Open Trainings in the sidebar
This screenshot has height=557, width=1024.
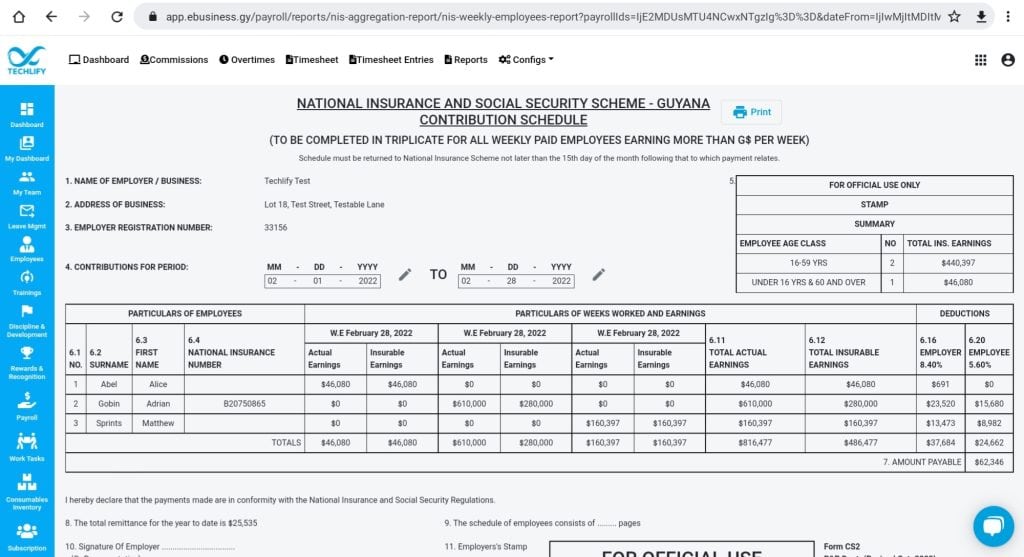tap(27, 283)
